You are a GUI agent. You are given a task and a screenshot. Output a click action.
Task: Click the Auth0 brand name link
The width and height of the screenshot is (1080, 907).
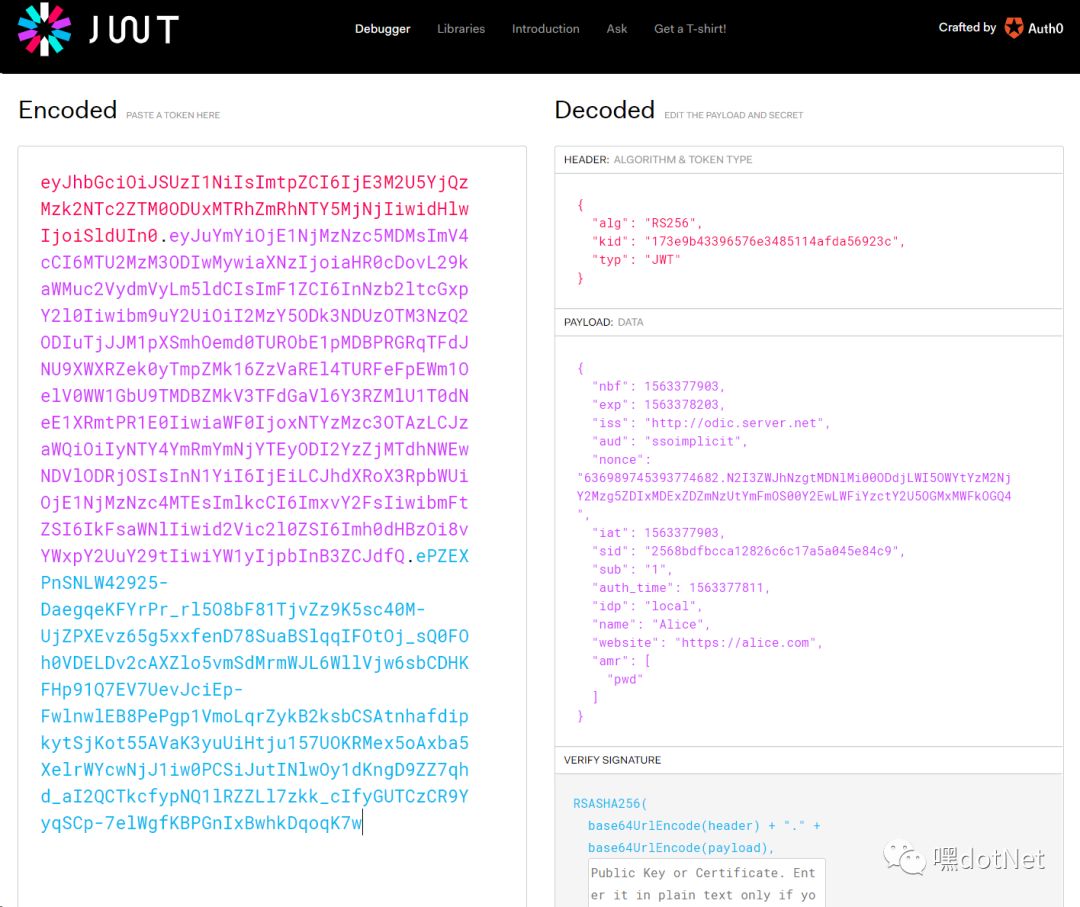coord(1045,28)
